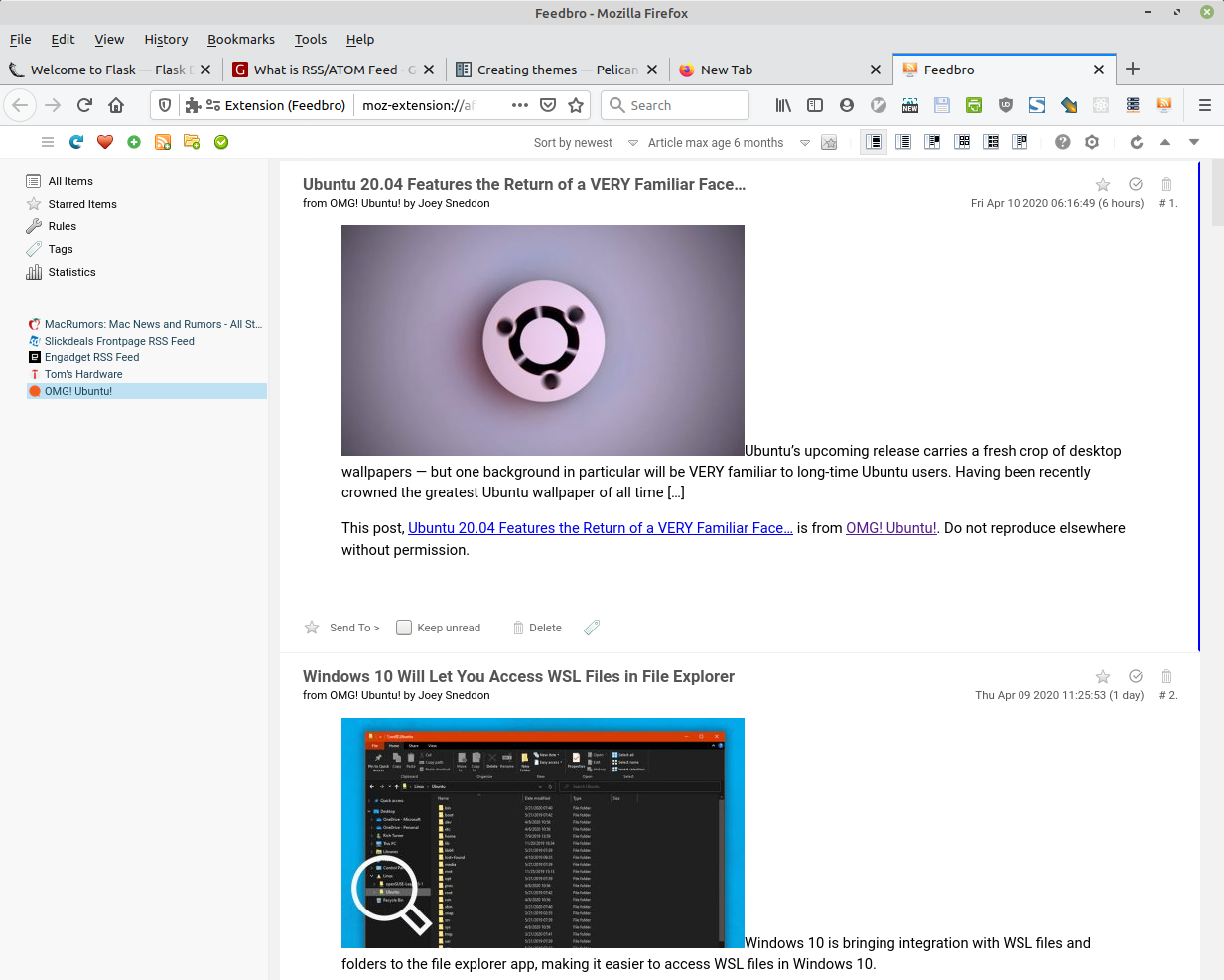Open the Sort by newest dropdown
Viewport: 1224px width, 980px height.
[586, 143]
